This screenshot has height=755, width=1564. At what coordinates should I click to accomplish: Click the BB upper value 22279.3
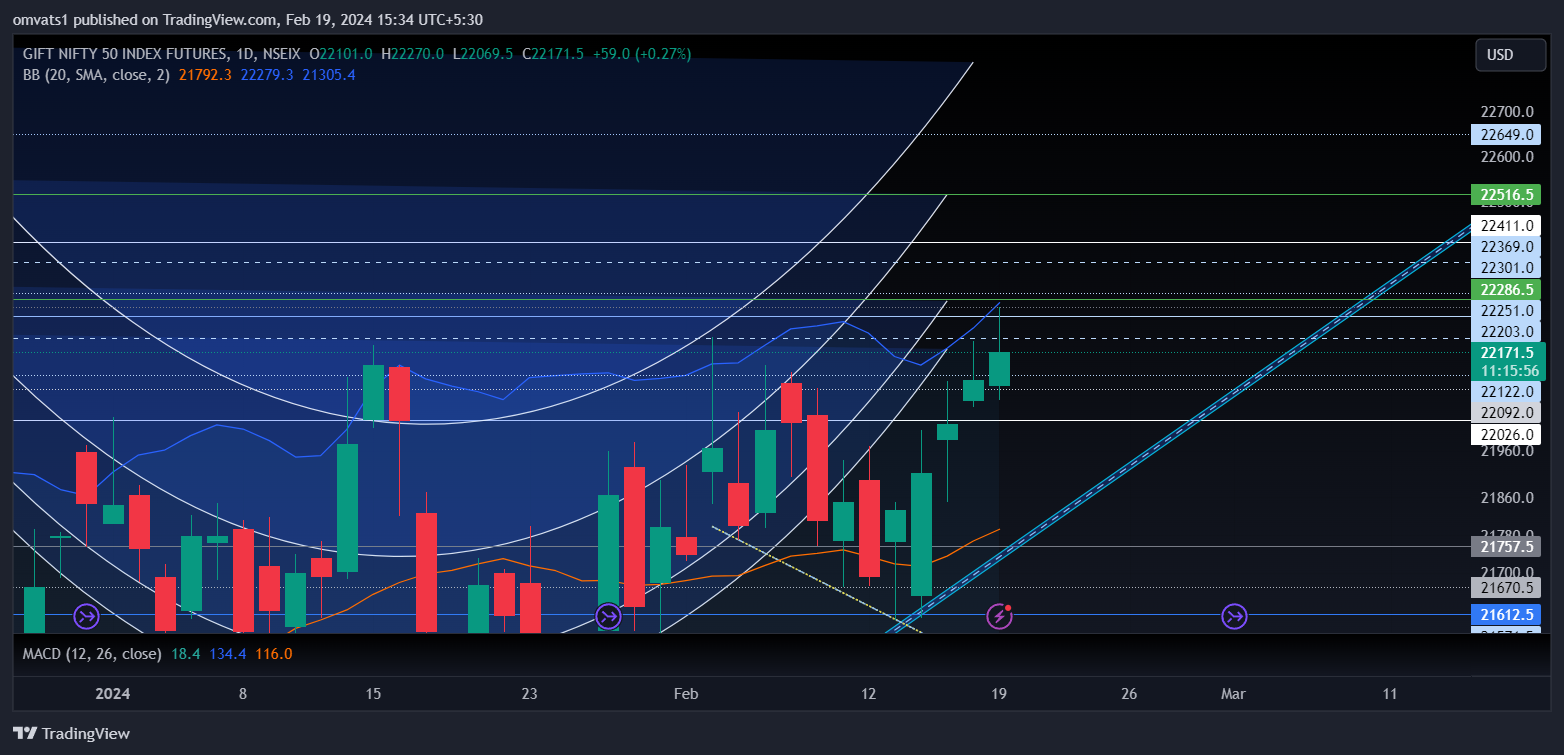pos(267,74)
